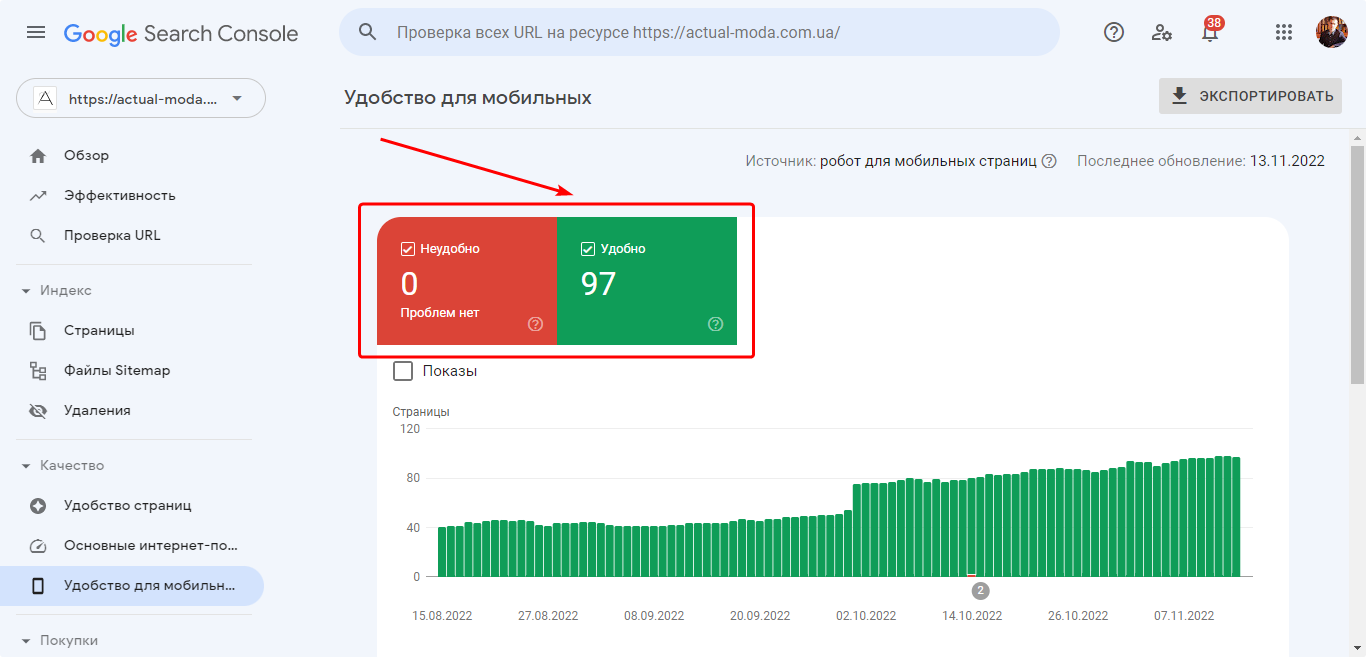The width and height of the screenshot is (1366, 657).
Task: Click the property favicon in site selector
Action: coord(45,98)
